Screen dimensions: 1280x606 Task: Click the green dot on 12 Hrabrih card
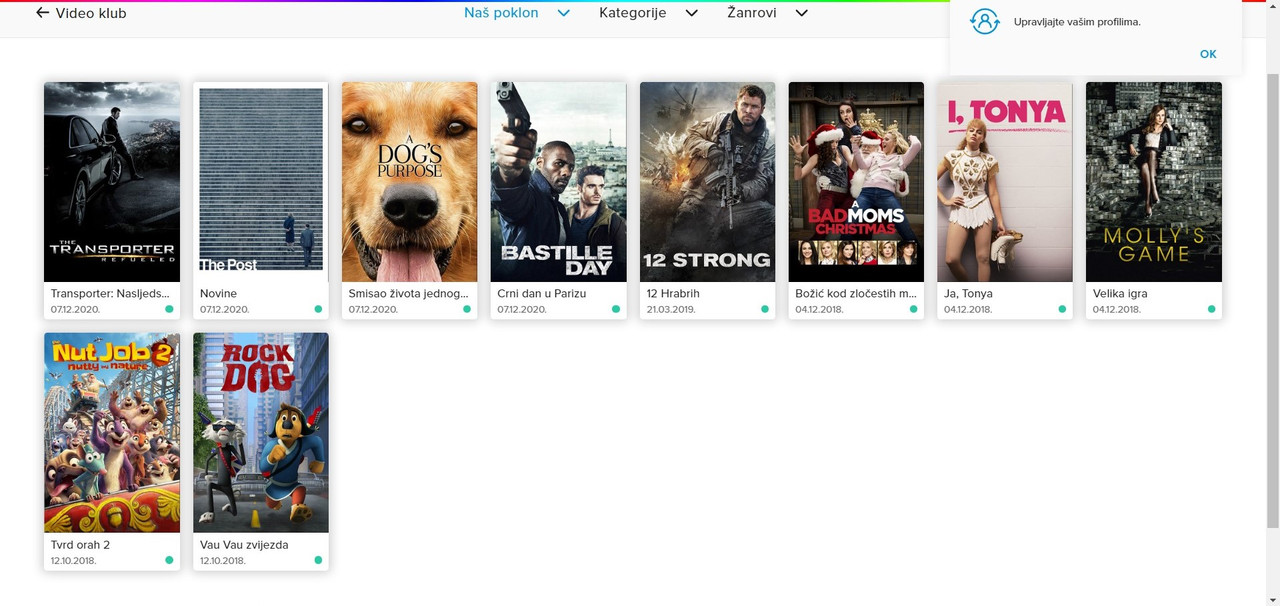click(765, 309)
